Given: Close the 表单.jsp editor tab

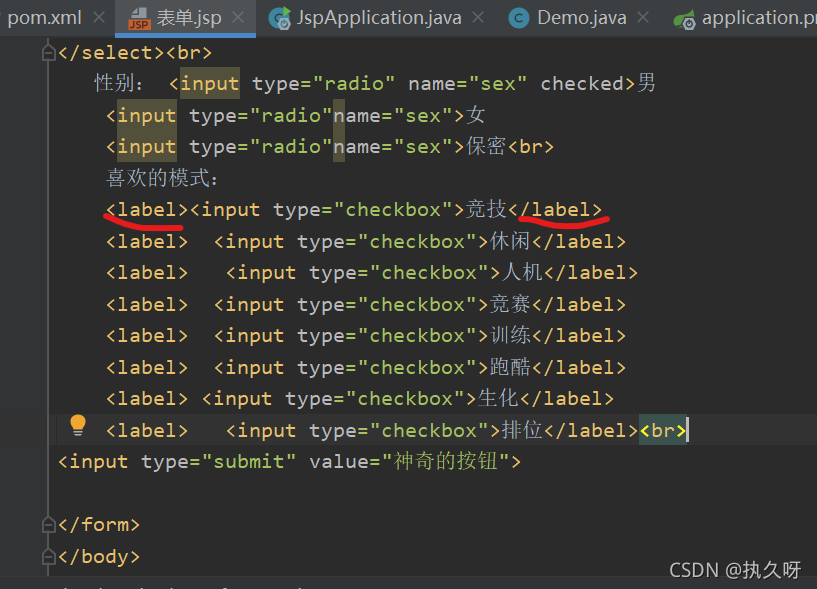Looking at the screenshot, I should tap(237, 18).
